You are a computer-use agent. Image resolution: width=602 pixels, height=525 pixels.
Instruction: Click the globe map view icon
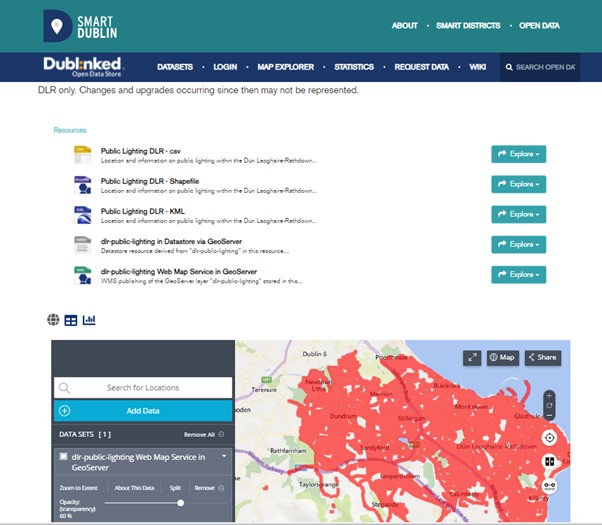click(x=53, y=320)
